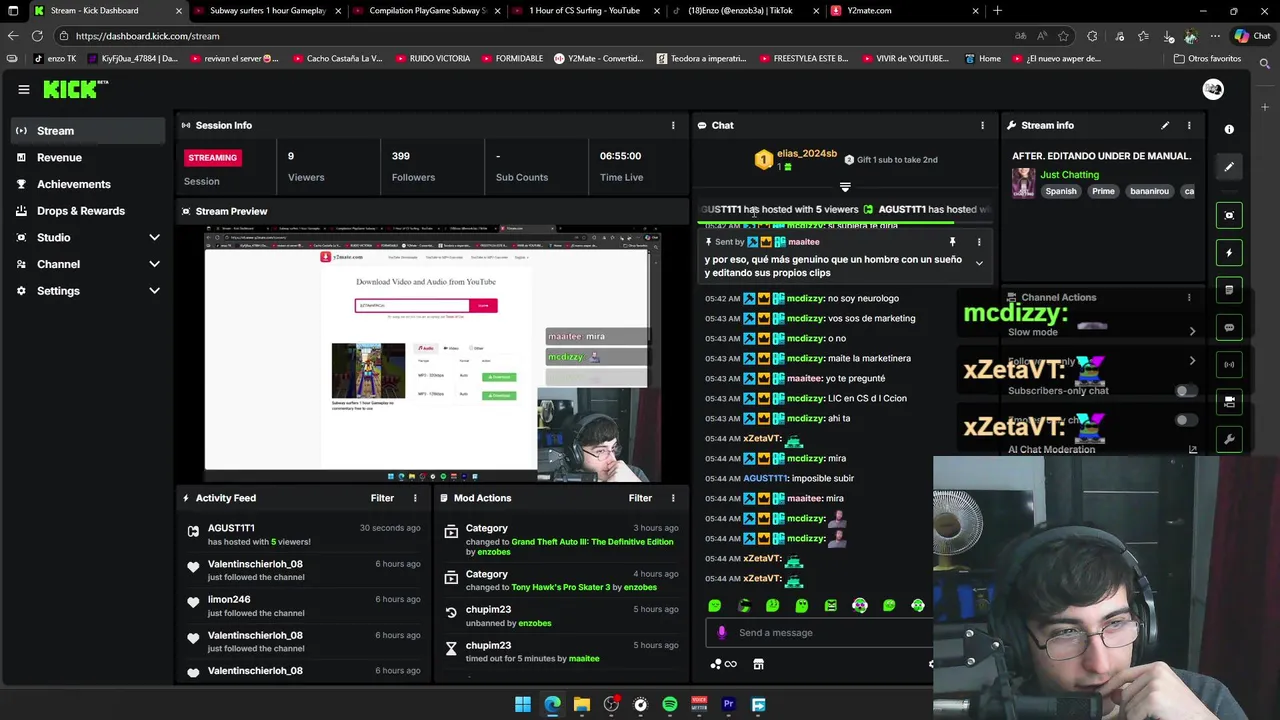Click the document icon in the right rail
The image size is (1280, 720).
click(x=1229, y=290)
